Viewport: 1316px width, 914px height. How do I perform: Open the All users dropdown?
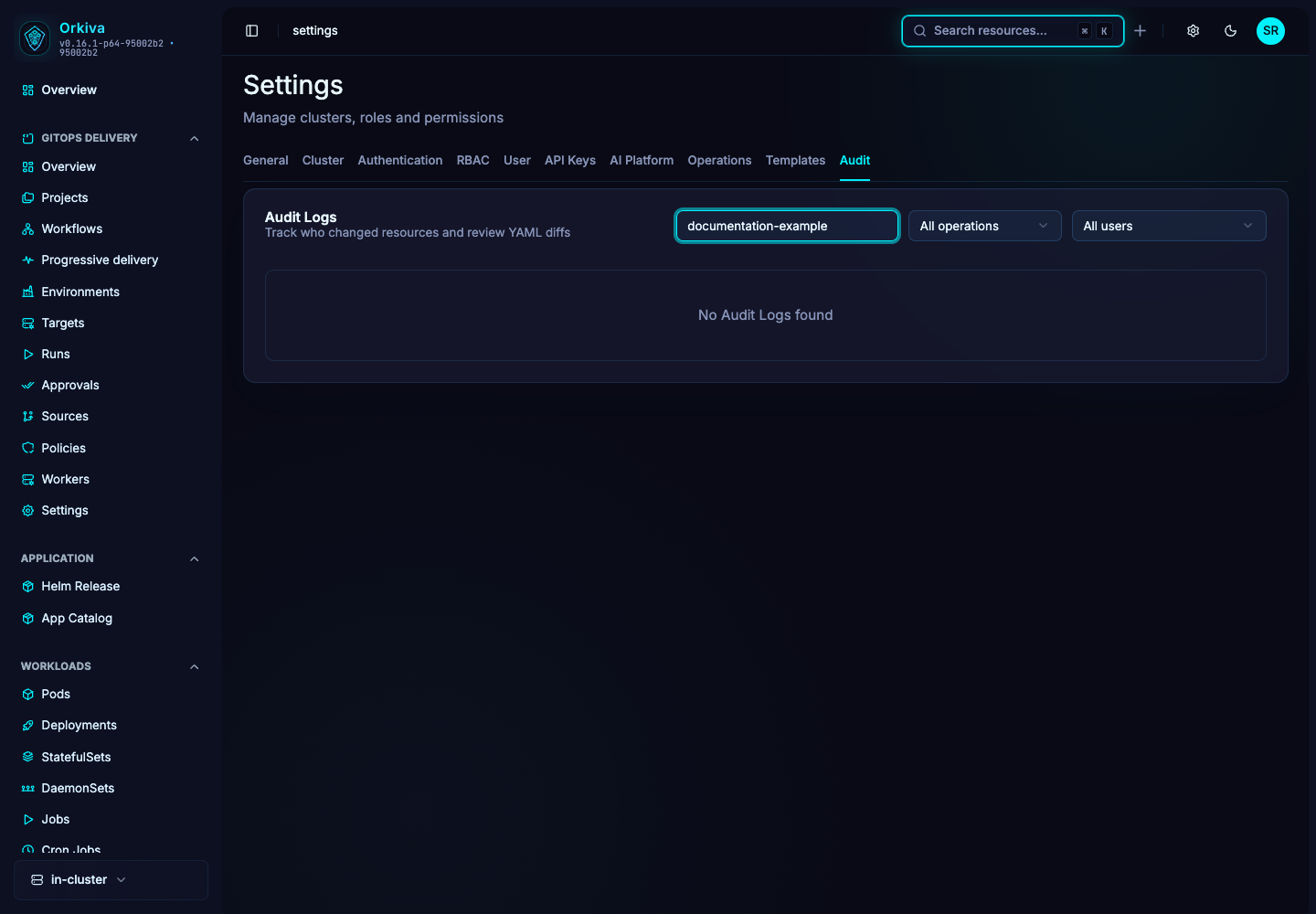click(x=1169, y=226)
